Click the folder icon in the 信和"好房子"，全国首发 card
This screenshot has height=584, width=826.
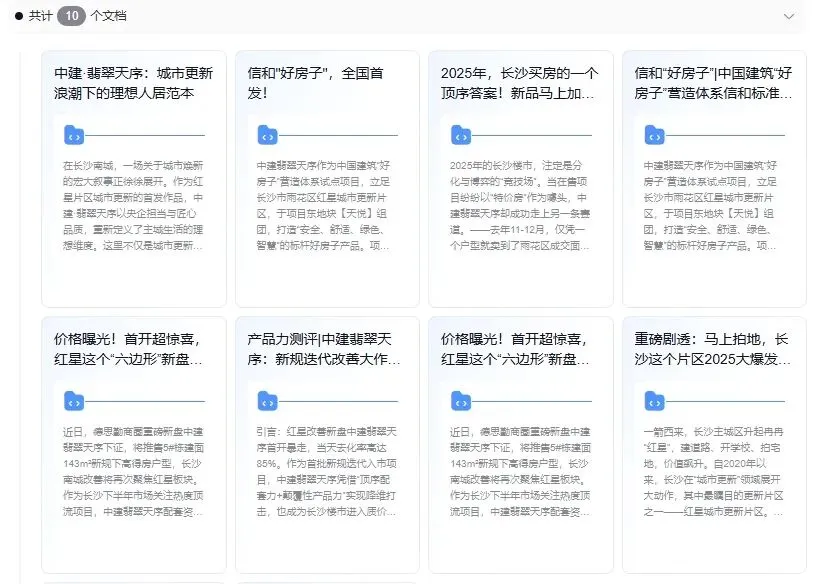pos(268,135)
